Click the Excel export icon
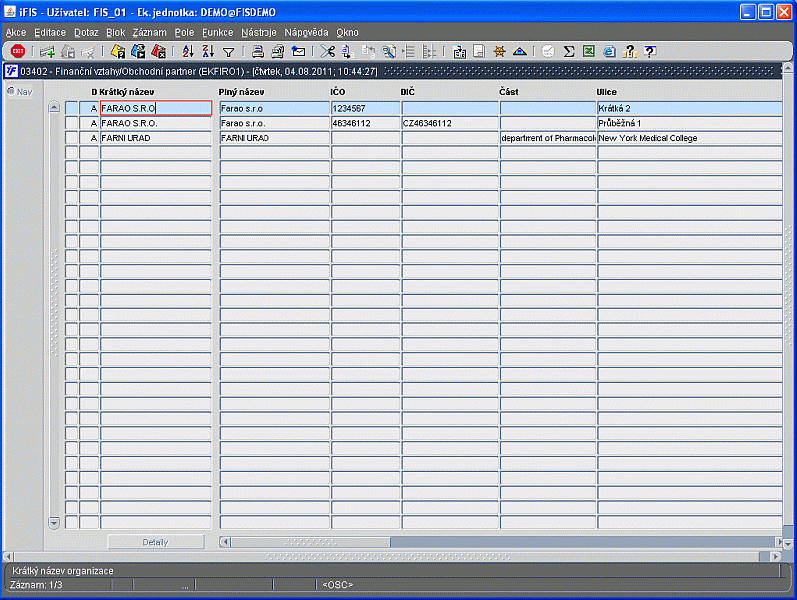 point(589,51)
